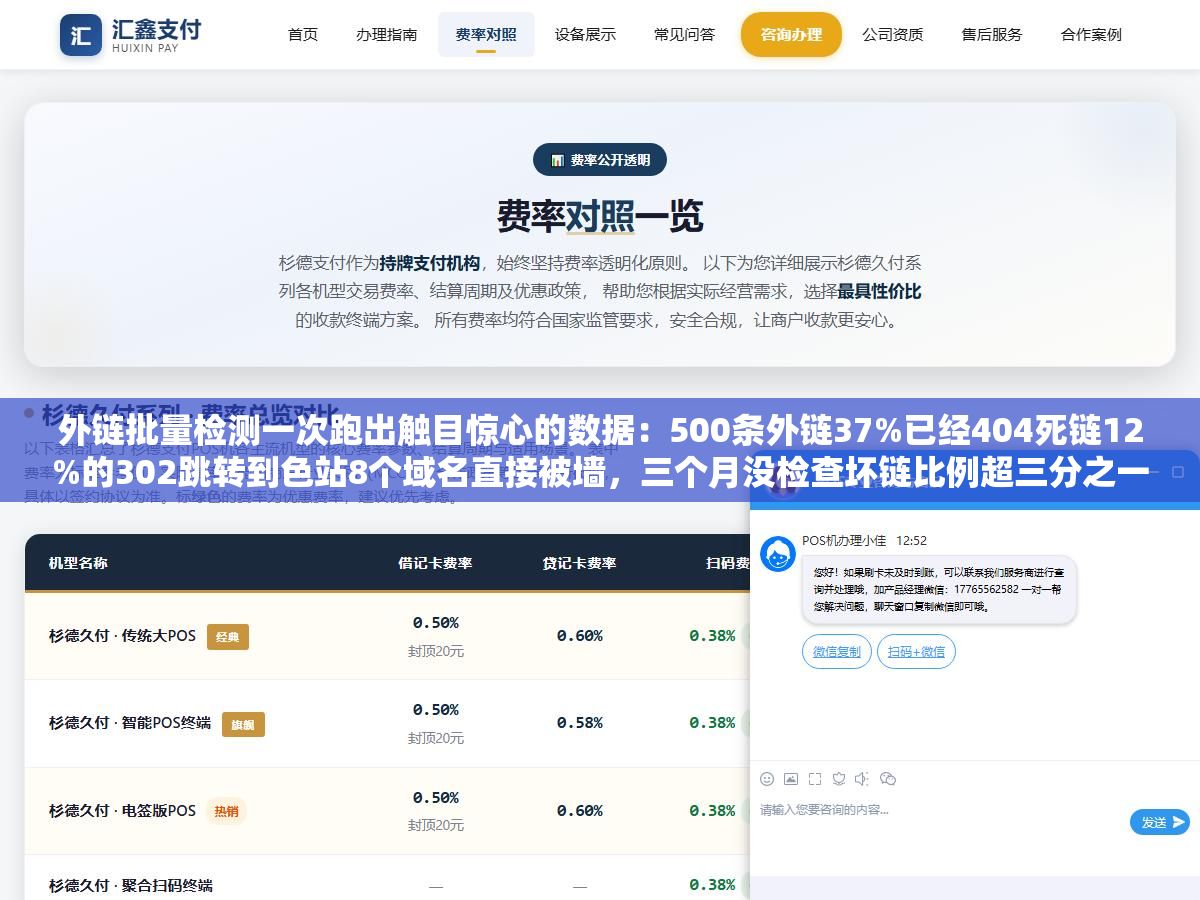Click the 费率公开透明 badge

point(600,160)
